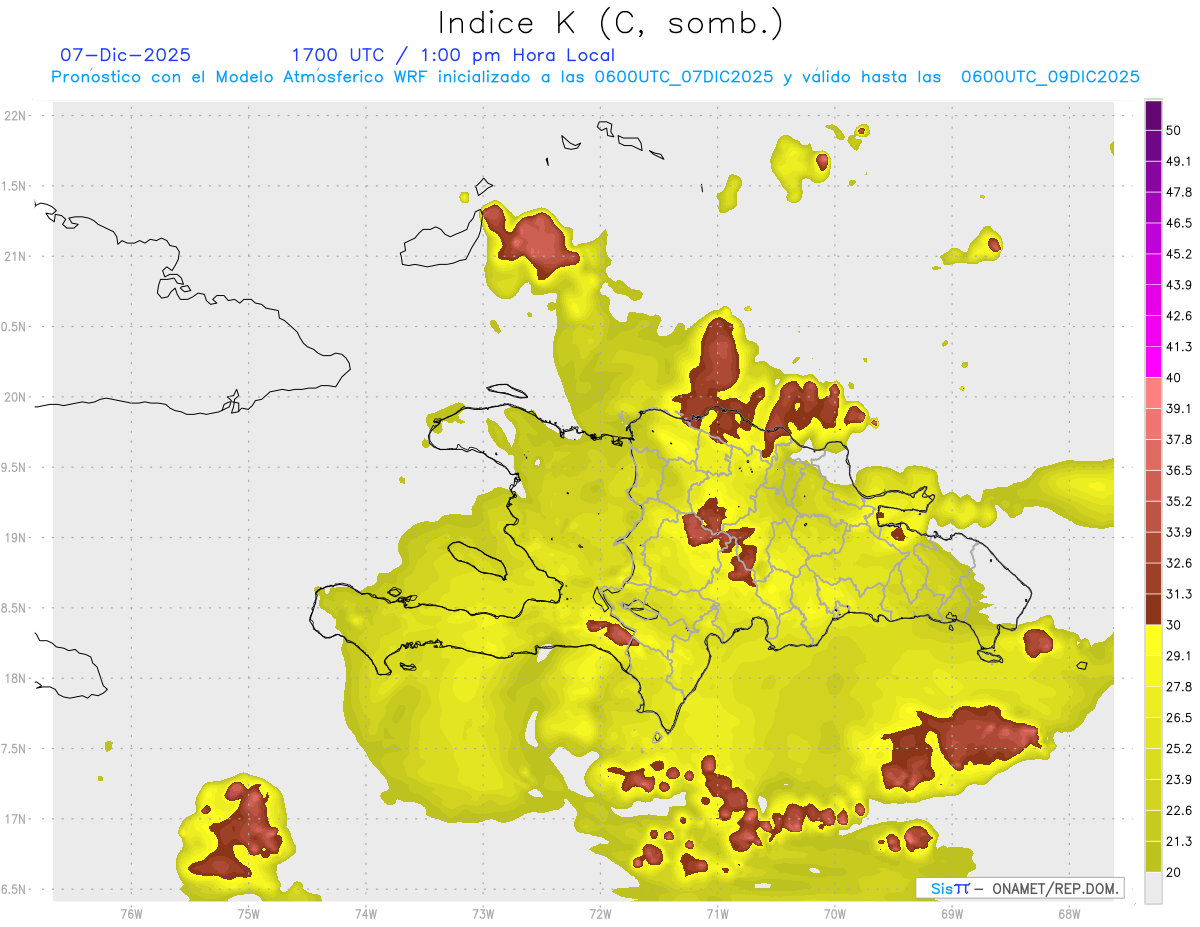Click the magenta swatch between 41.3 and 40
The image size is (1200, 927).
1153,363
